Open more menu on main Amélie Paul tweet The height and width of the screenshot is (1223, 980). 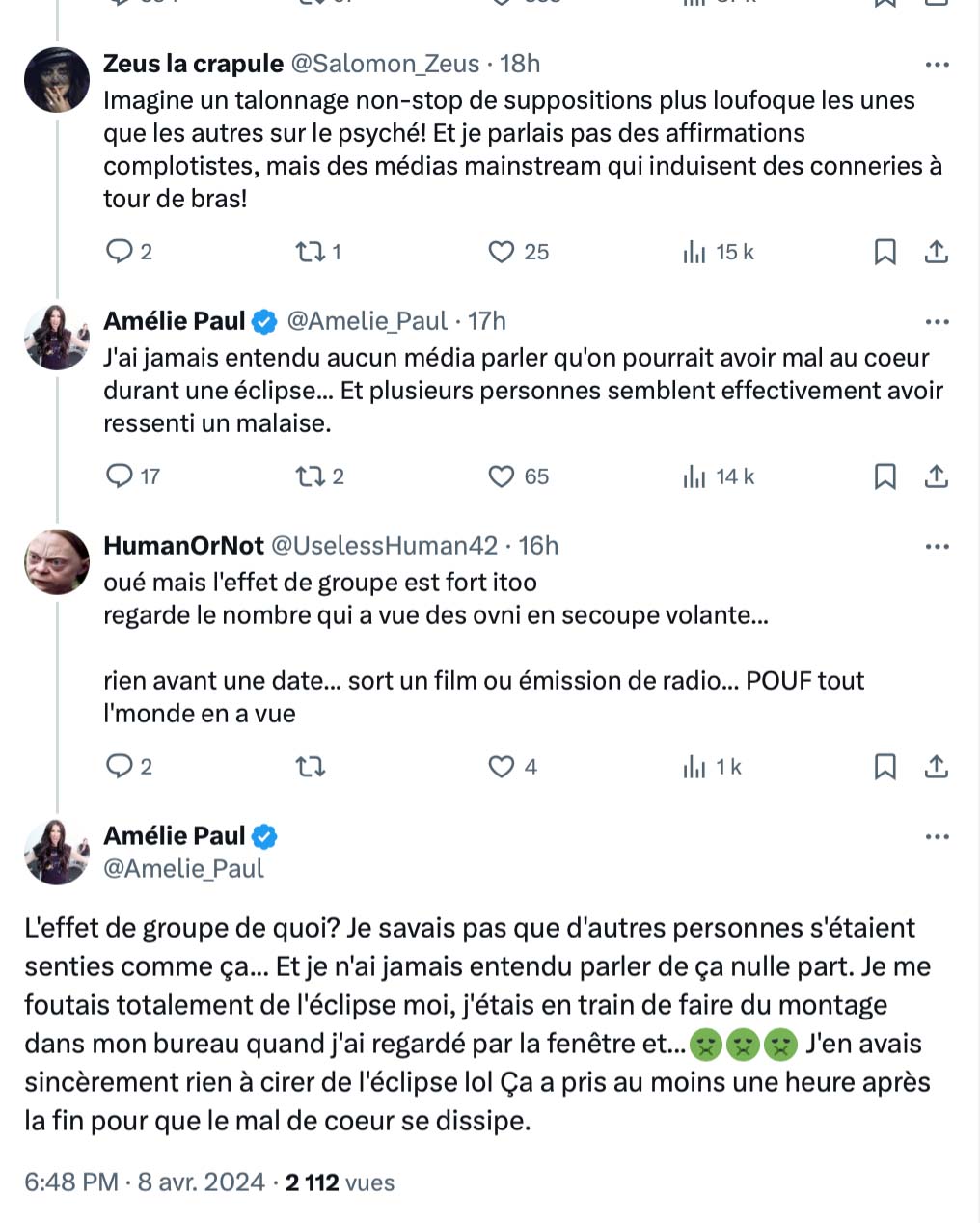tap(937, 837)
